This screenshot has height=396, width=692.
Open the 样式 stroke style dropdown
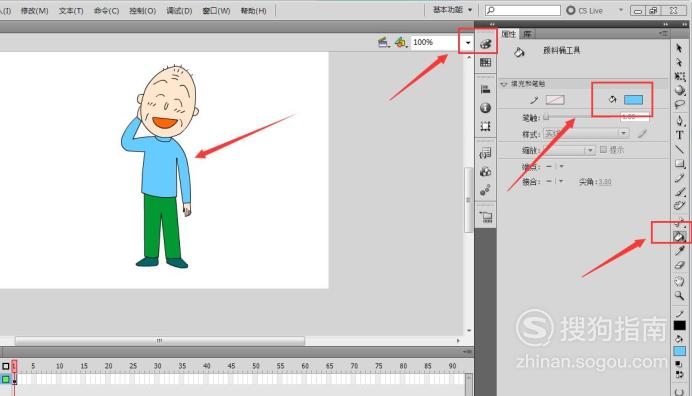[x=623, y=133]
